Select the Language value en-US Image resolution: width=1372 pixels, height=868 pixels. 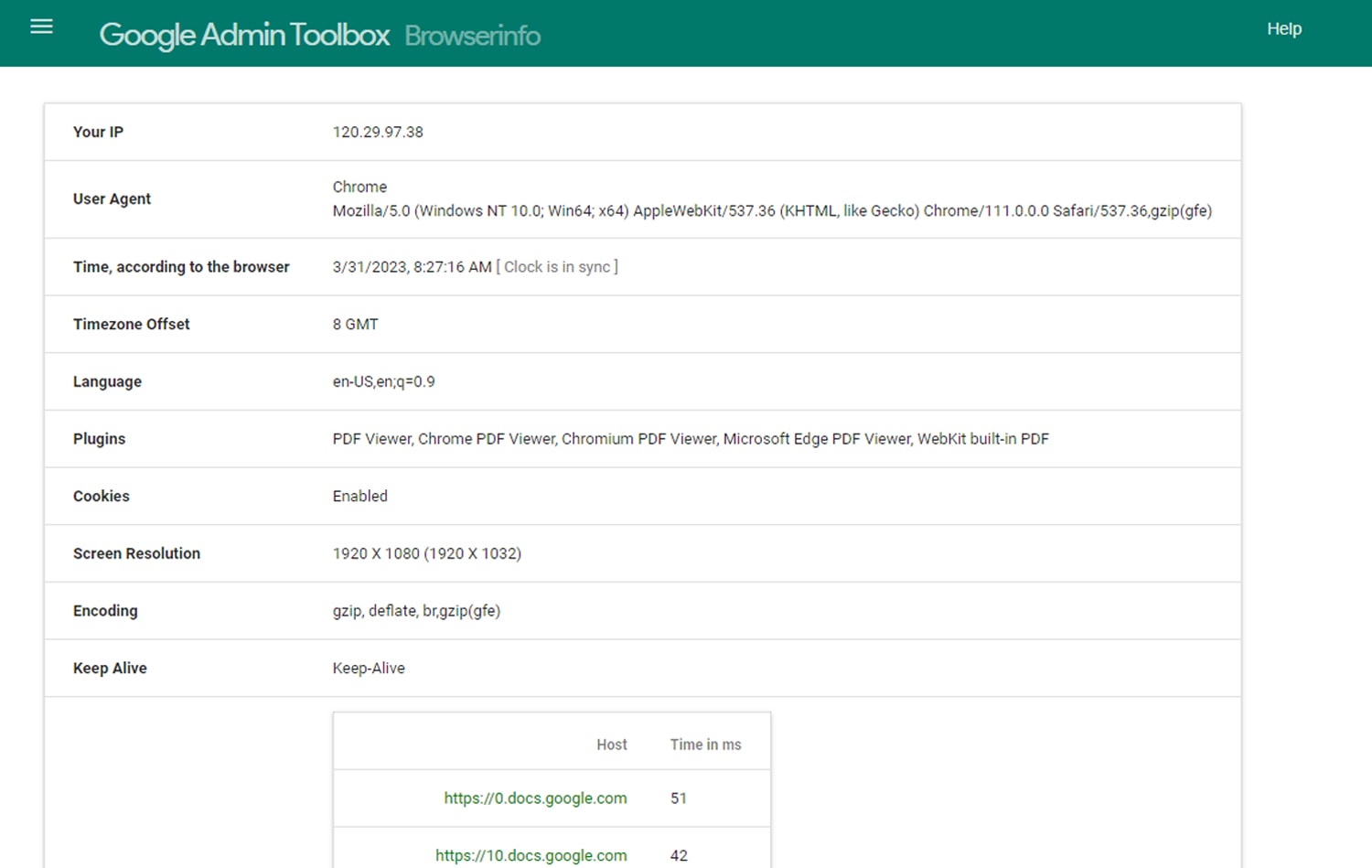click(383, 381)
